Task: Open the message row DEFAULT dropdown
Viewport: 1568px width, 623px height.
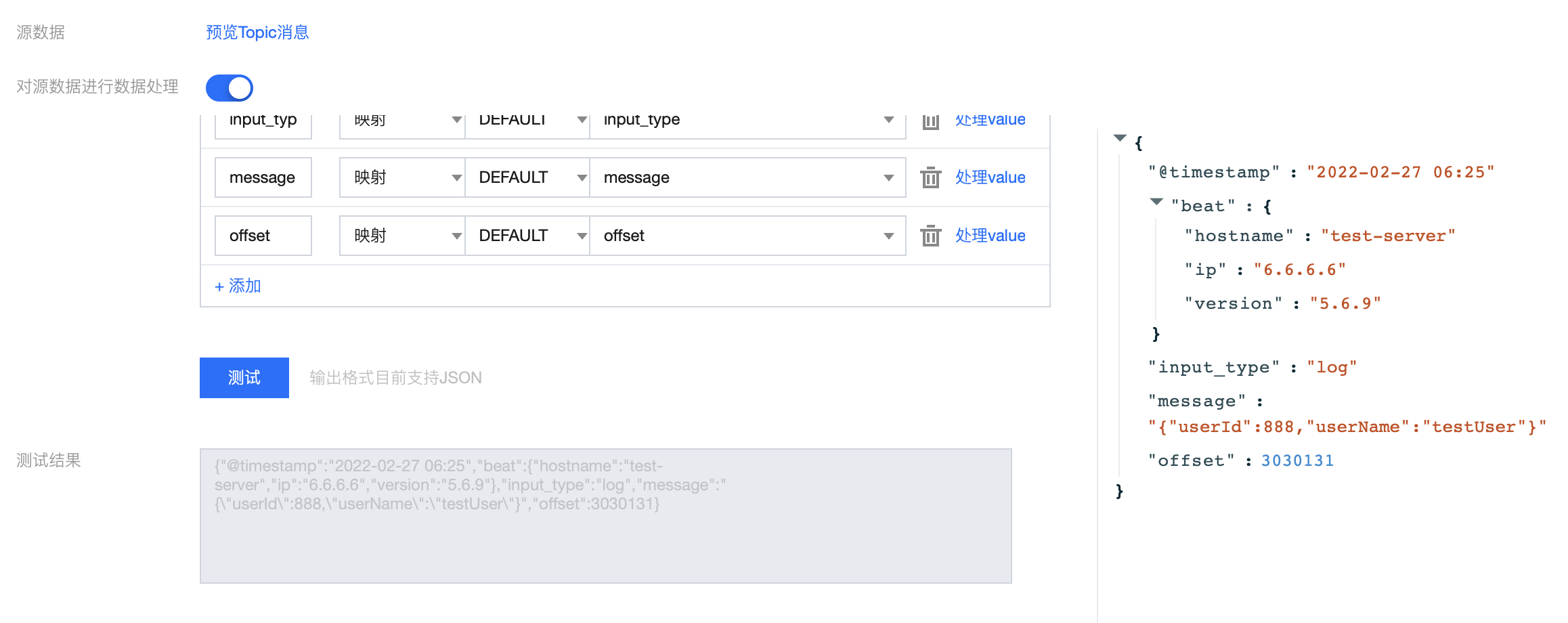Action: tap(527, 177)
